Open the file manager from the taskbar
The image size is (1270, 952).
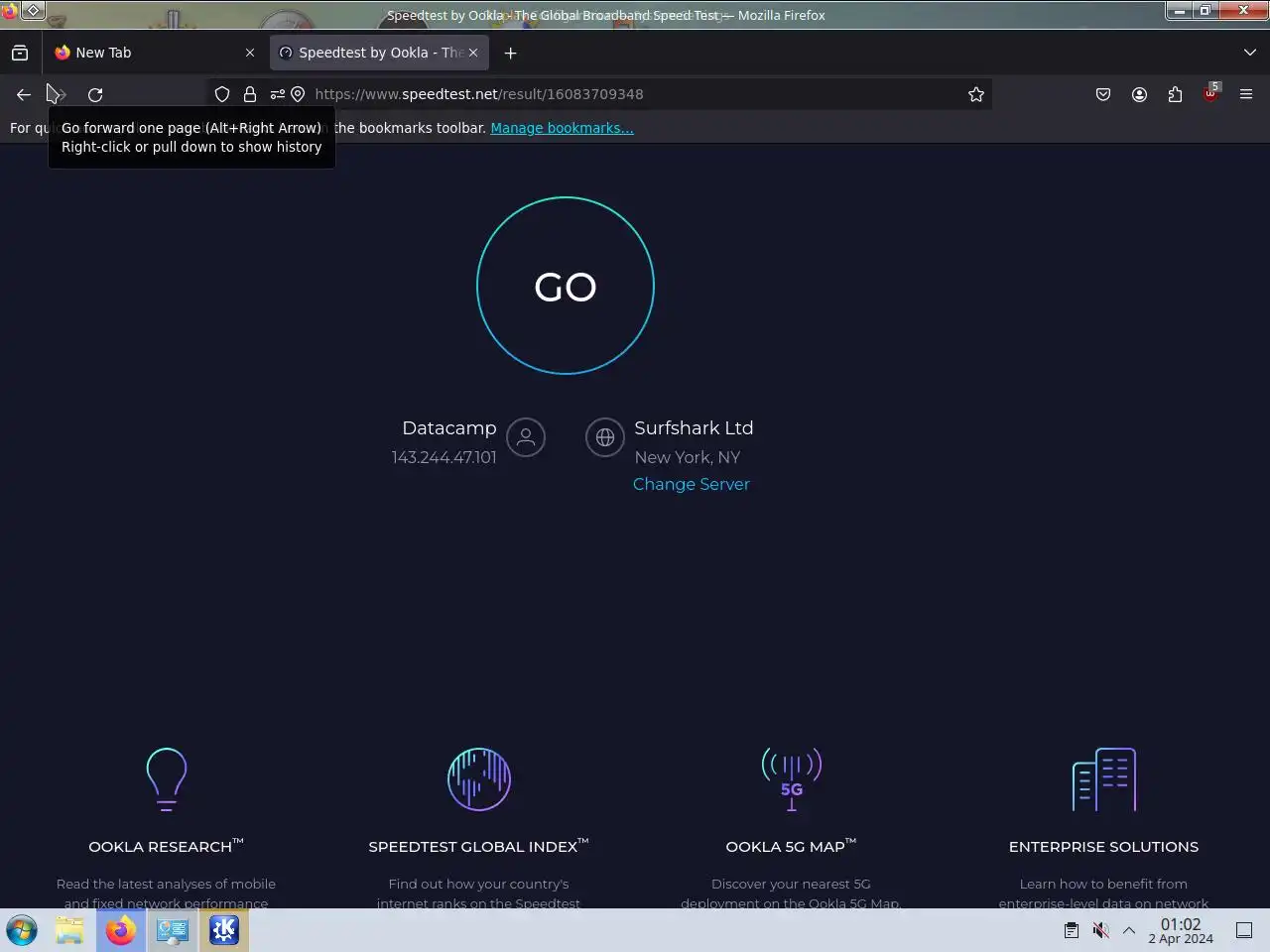tap(69, 930)
